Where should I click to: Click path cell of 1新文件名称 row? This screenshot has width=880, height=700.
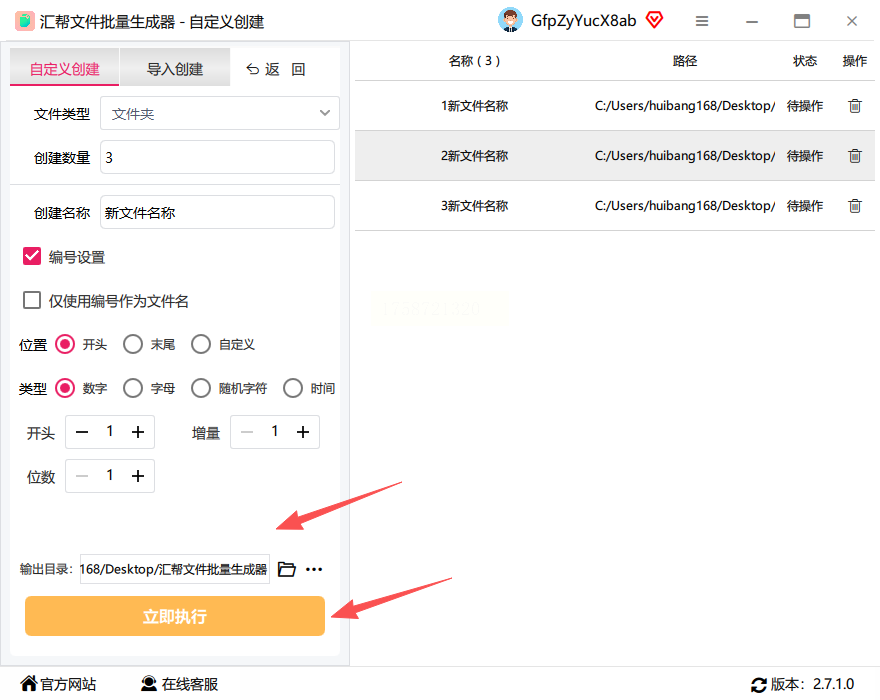tap(685, 106)
